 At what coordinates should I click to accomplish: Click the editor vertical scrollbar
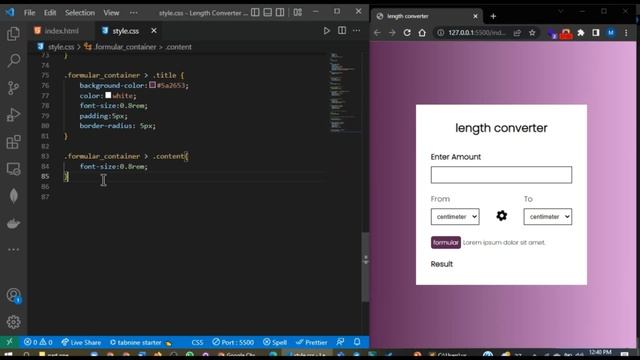point(366,267)
